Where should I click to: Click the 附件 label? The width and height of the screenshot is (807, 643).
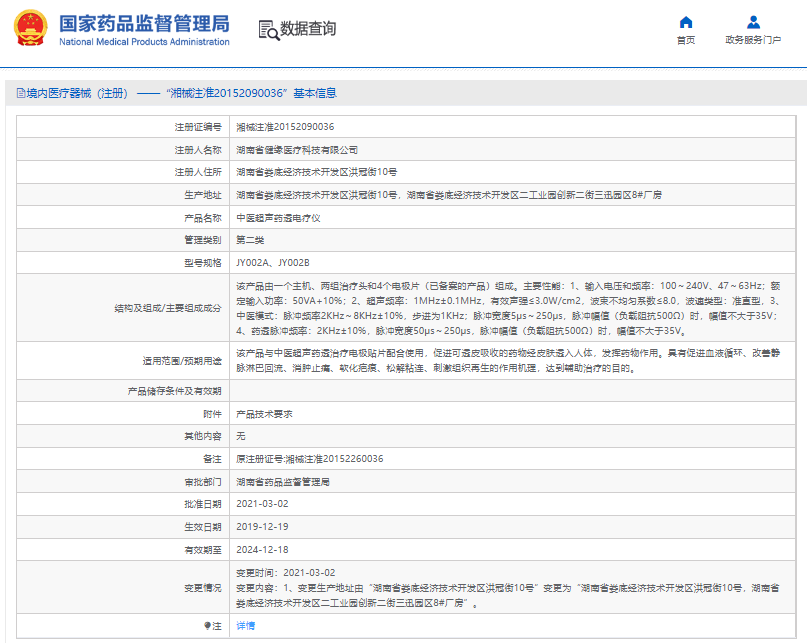coord(212,414)
